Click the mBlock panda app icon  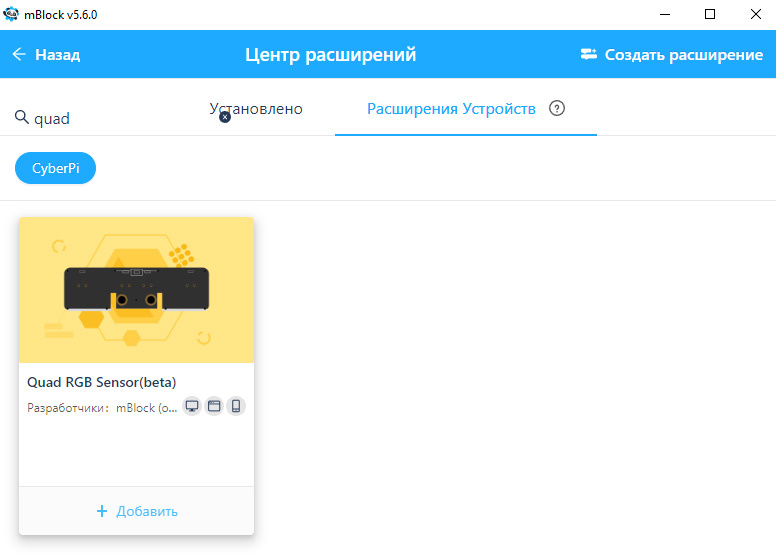(11, 14)
